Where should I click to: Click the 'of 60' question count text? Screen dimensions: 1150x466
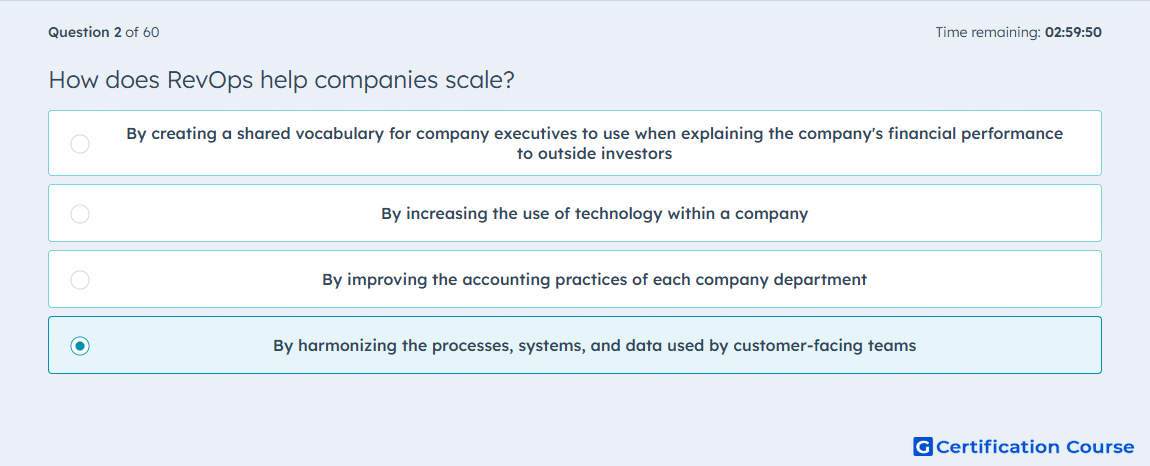[x=142, y=32]
